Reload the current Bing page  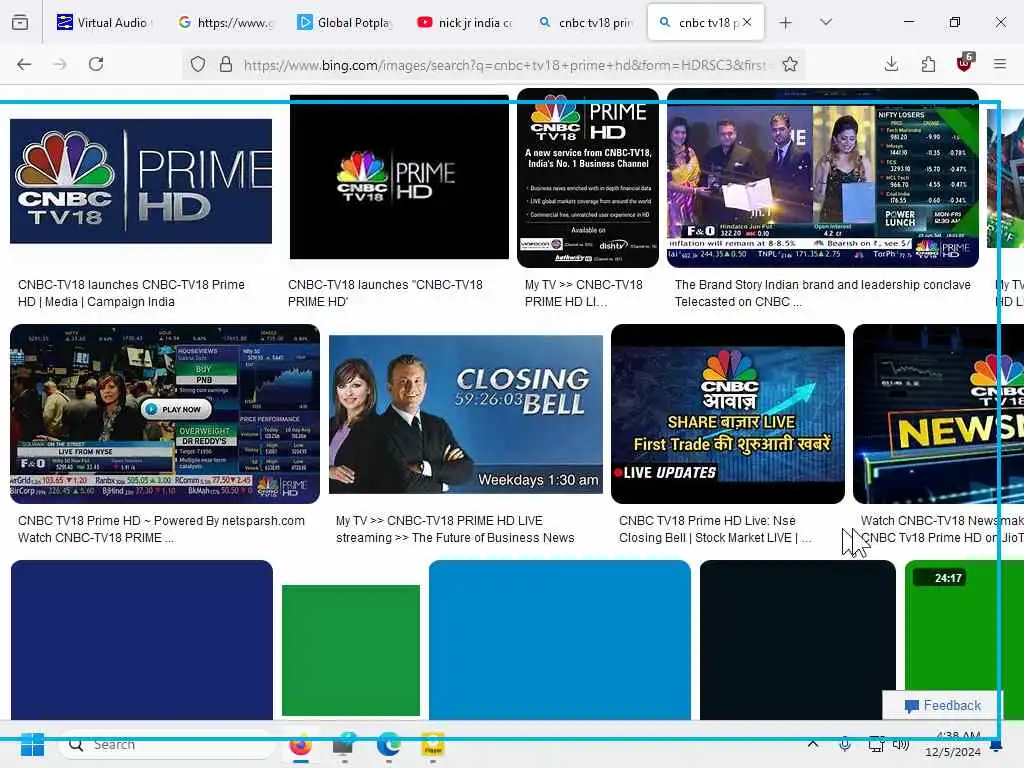pyautogui.click(x=96, y=64)
